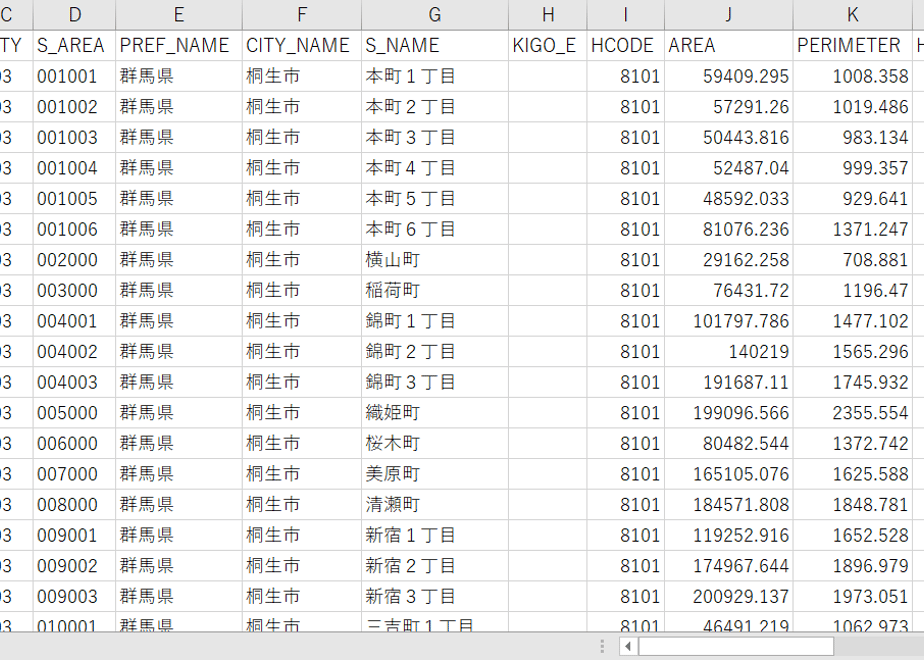Select AREA value 165105.076
This screenshot has width=924, height=660.
(728, 474)
